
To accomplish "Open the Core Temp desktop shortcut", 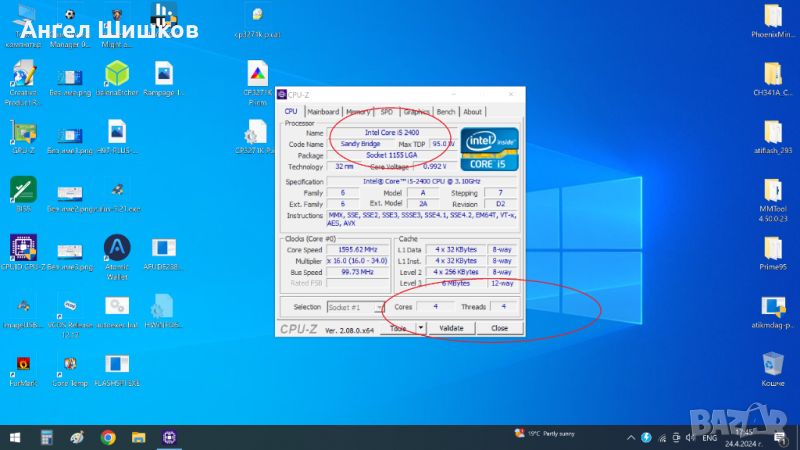I will click(70, 365).
